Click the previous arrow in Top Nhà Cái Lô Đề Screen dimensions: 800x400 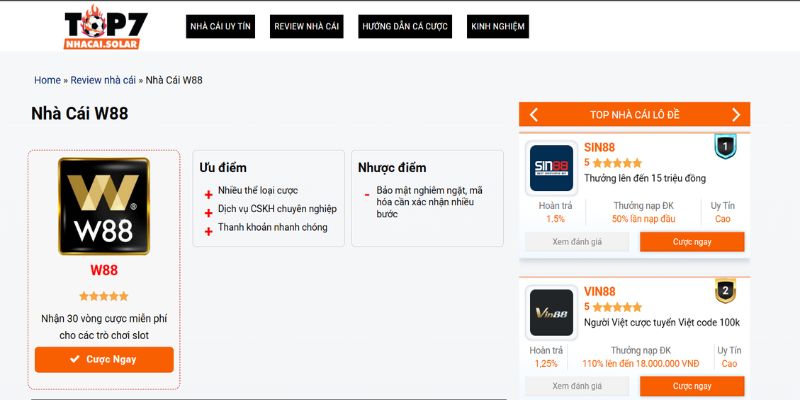pyautogui.click(x=534, y=115)
